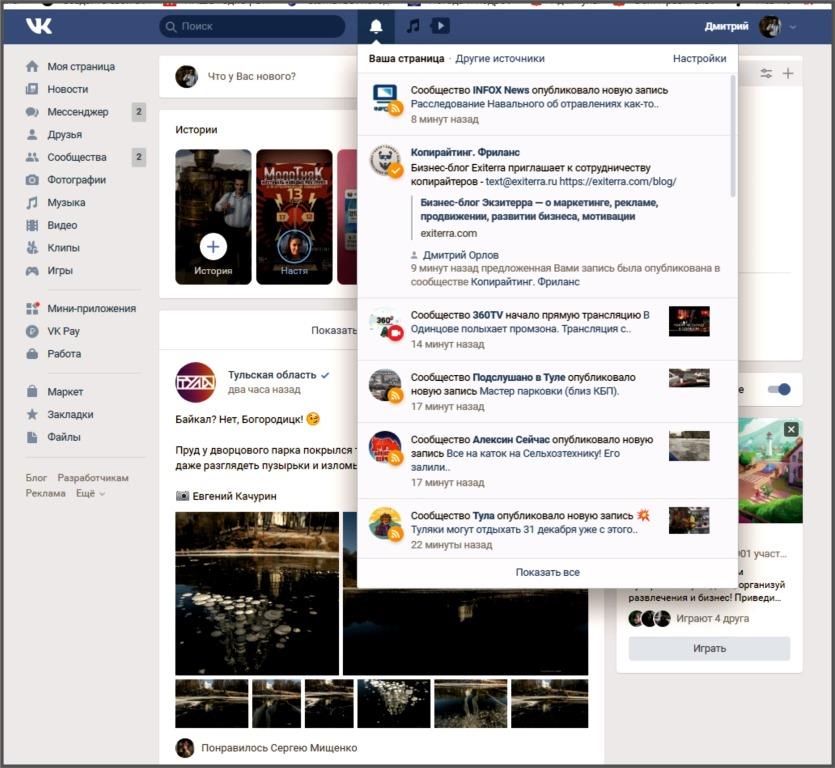Open the Разработчикам footer link
Viewport: 835px width, 768px height.
(x=93, y=478)
